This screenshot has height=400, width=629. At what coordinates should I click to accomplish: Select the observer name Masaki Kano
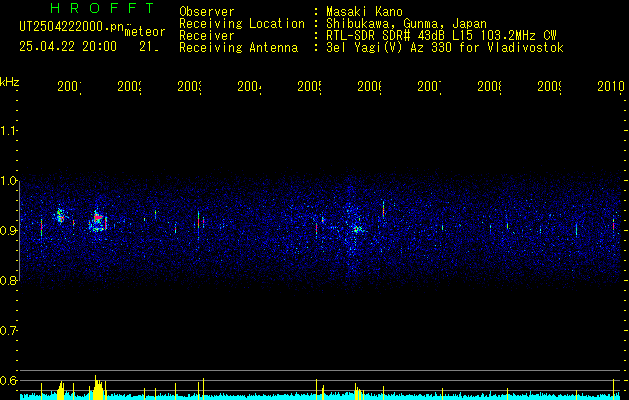(364, 11)
